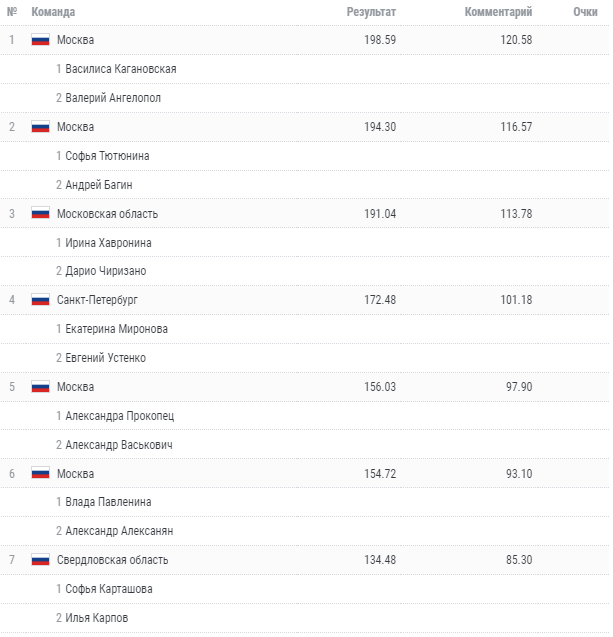The width and height of the screenshot is (613, 637).
Task: Open Екатерина Миронова profile
Action: point(116,329)
